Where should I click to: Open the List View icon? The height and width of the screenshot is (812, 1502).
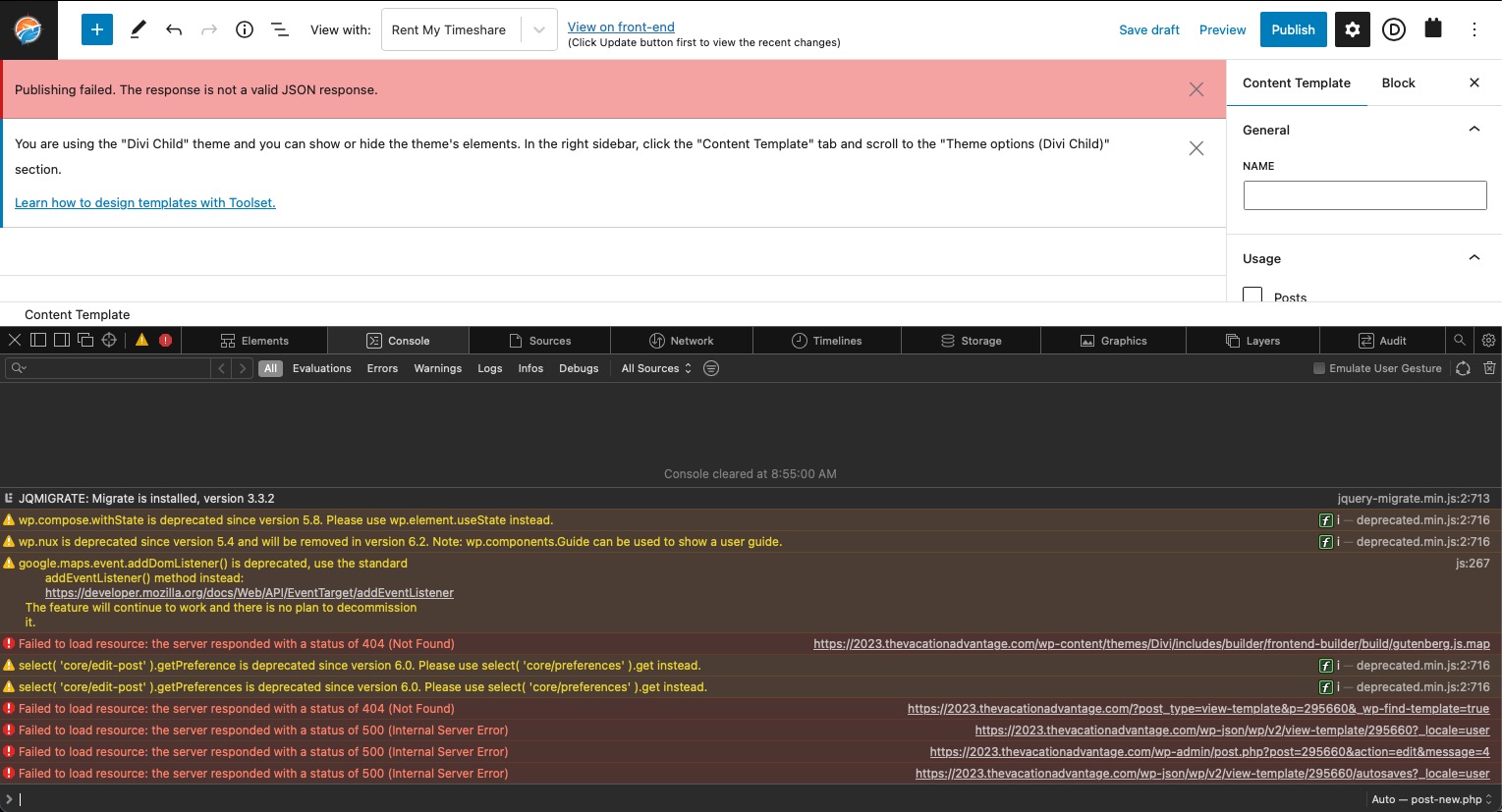[x=280, y=29]
